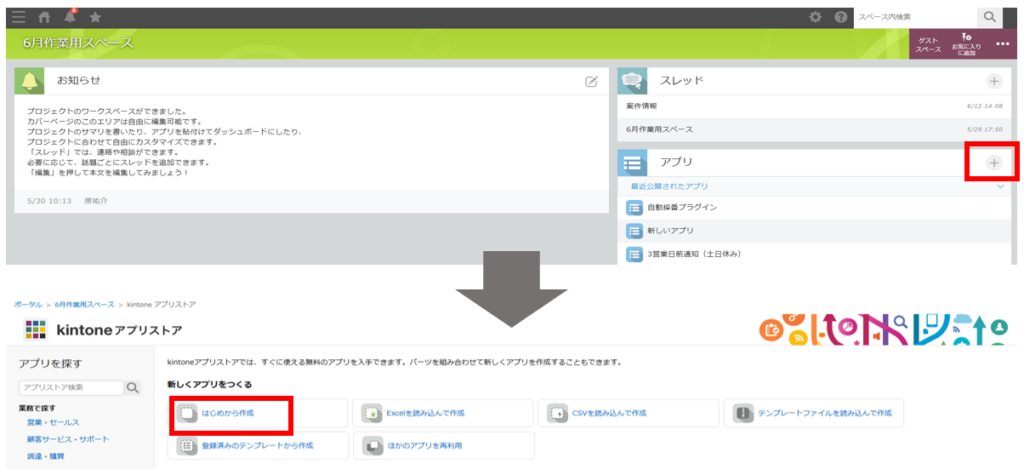1024x469 pixels.
Task: Focus the アプリストア検索 input field
Action: point(71,387)
